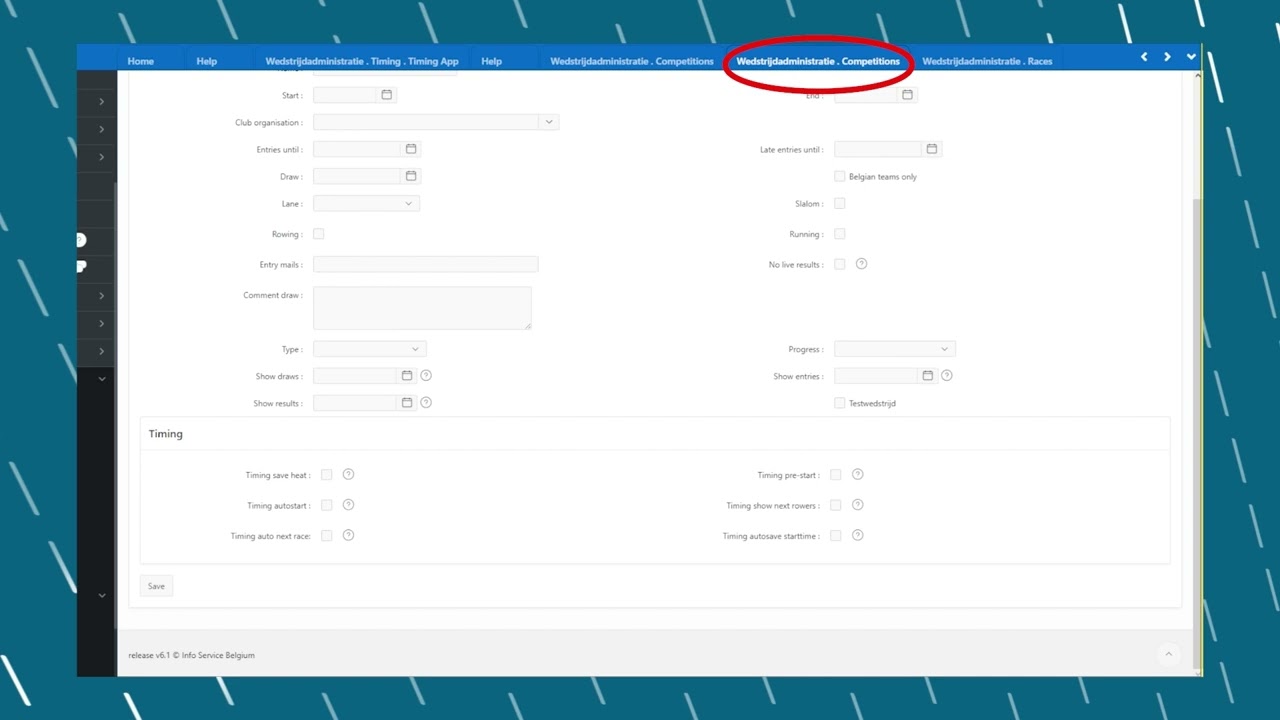This screenshot has height=720, width=1280.
Task: Show help for Timing autostart
Action: point(348,505)
